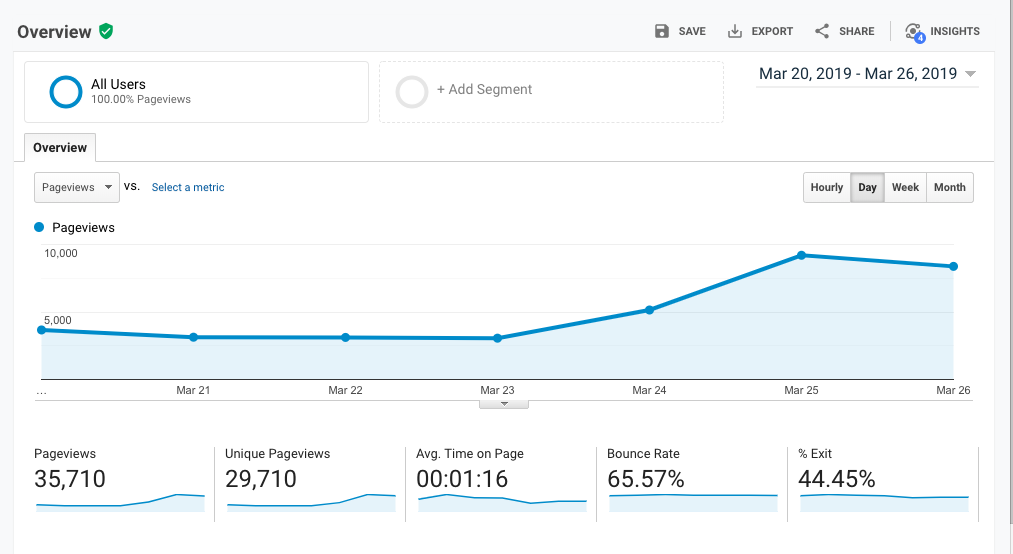1013x554 pixels.
Task: Click the All Users segment circle
Action: coord(66,92)
